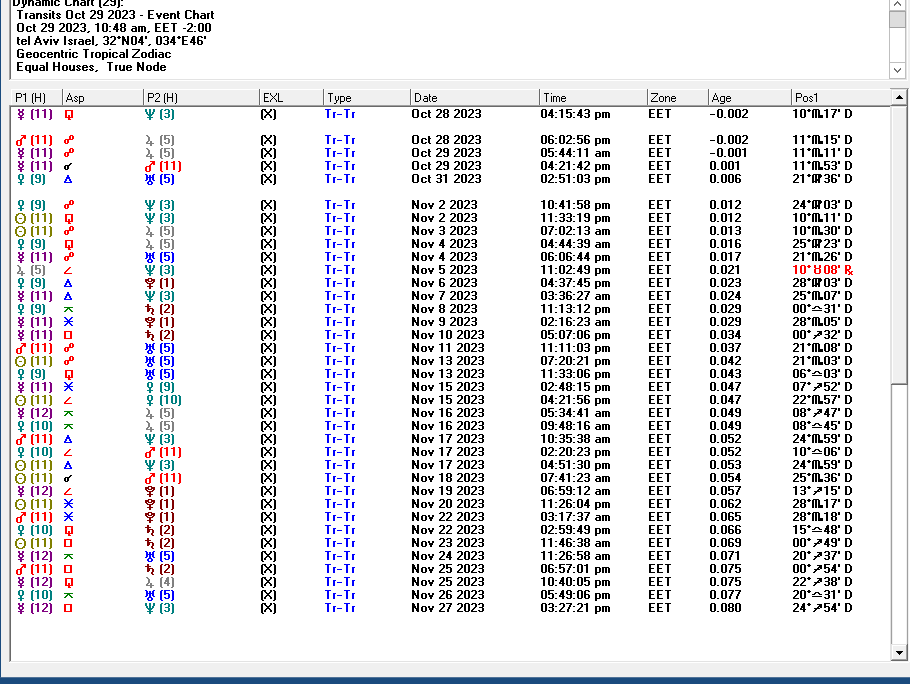Click the Transits Oct 29 2023 - Event Chart line
Viewport: 910px width, 684px height.
pos(115,15)
